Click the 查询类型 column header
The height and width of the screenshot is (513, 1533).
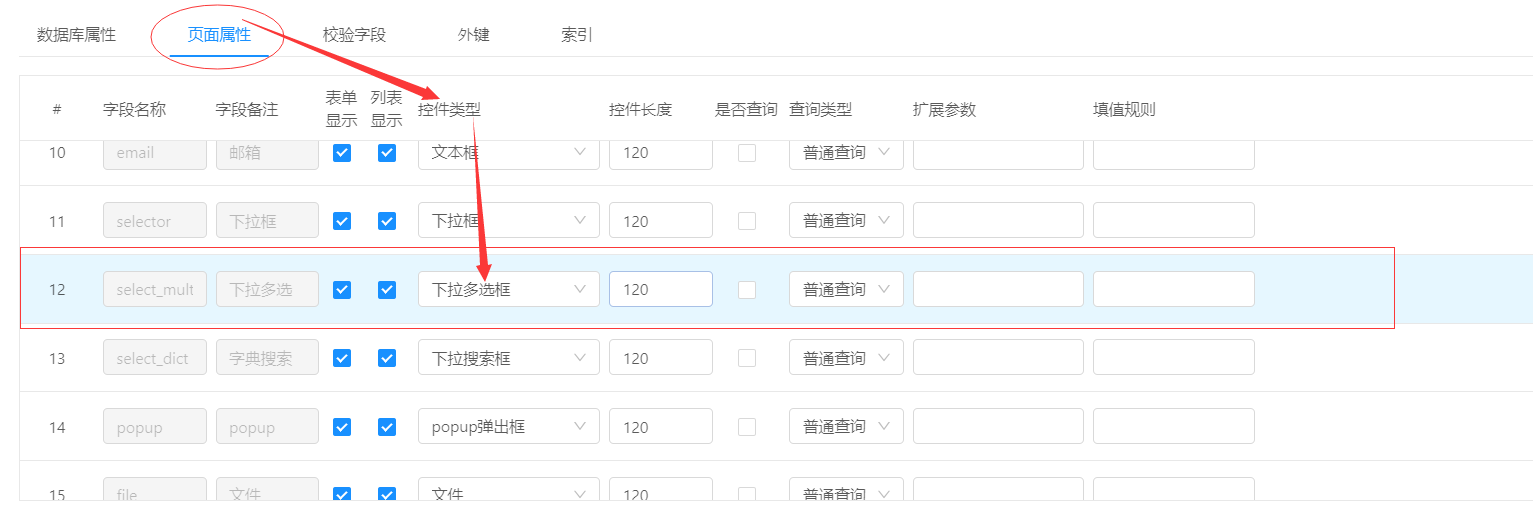[x=820, y=109]
